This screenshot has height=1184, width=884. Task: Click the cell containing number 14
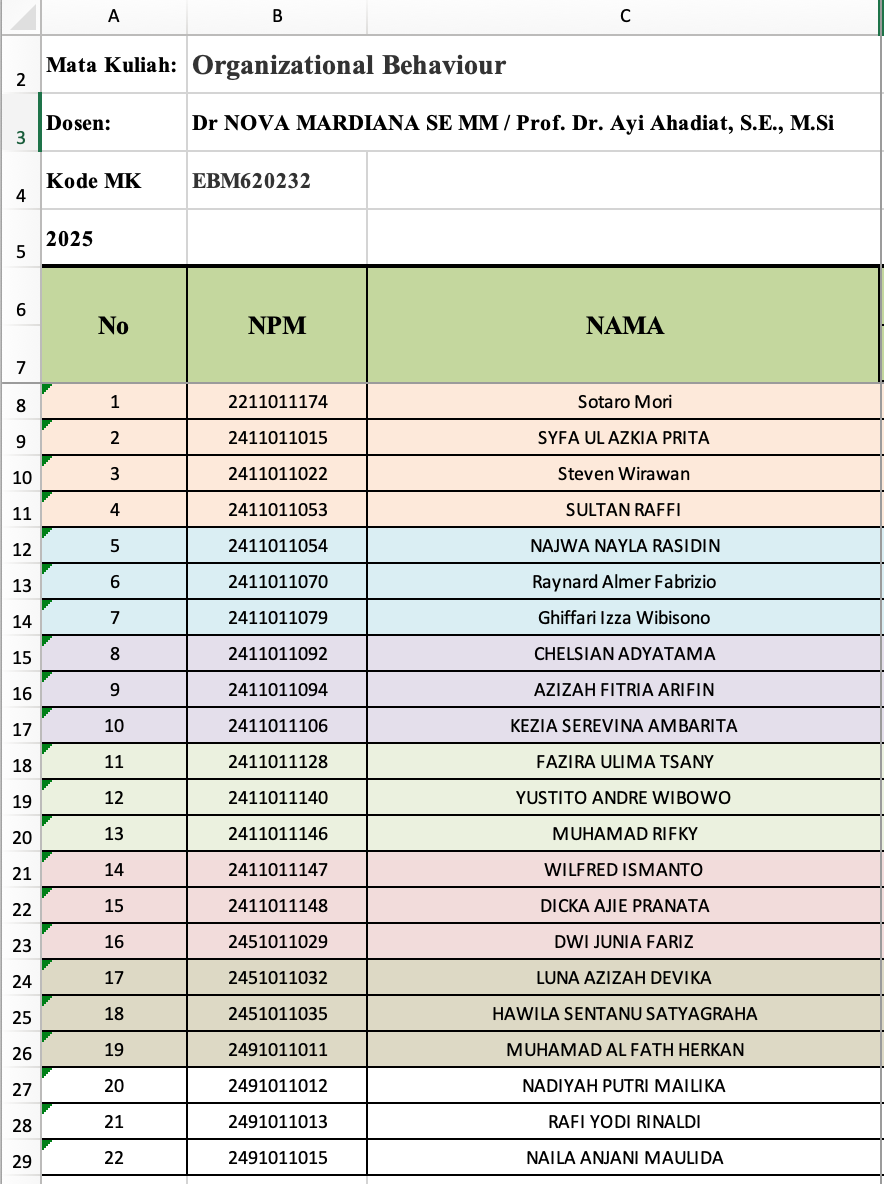[113, 870]
